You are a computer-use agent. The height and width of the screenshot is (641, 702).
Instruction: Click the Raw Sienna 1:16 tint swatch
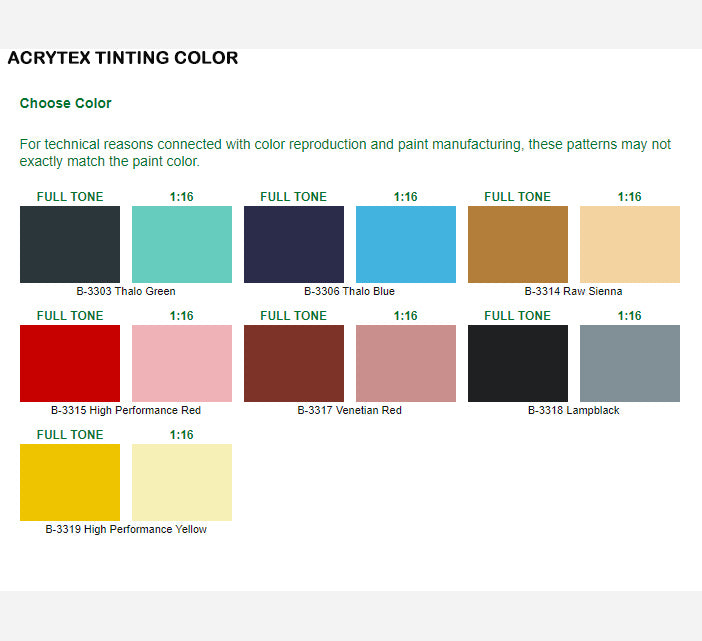(630, 244)
